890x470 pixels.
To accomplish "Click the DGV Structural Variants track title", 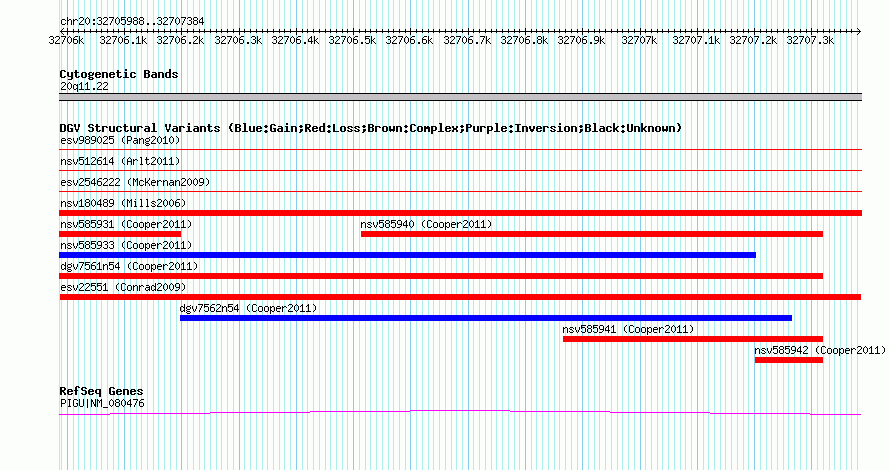I will (x=371, y=128).
